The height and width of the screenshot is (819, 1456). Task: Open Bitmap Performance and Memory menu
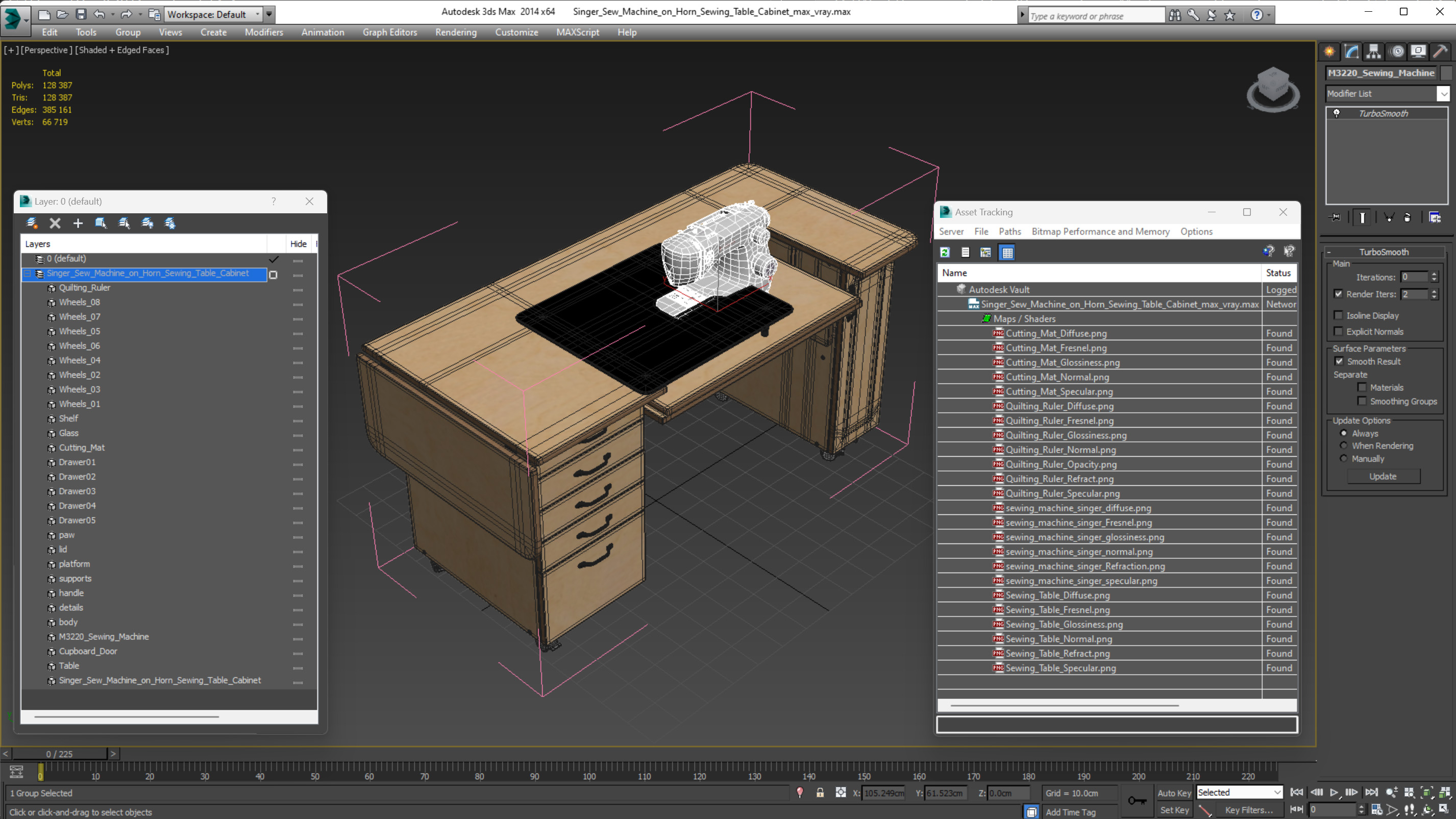click(x=1100, y=231)
